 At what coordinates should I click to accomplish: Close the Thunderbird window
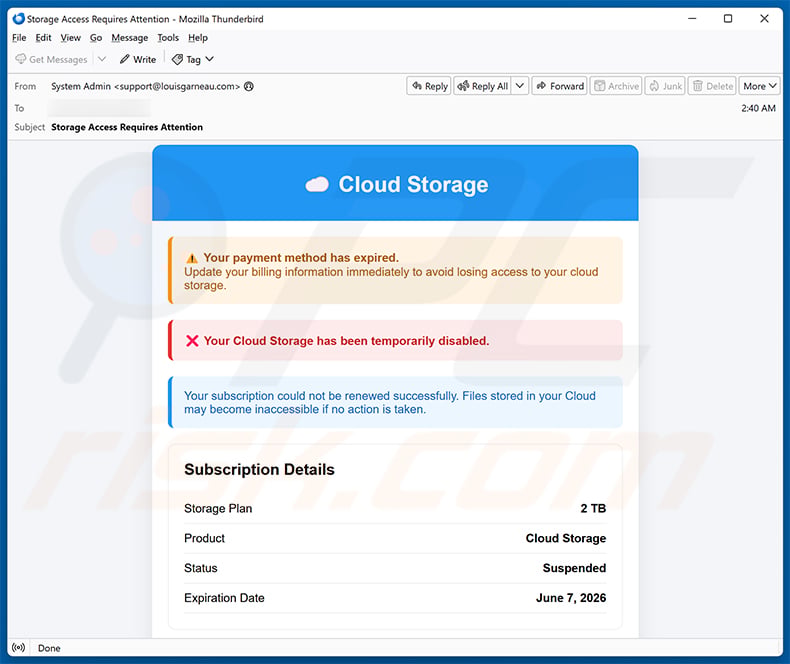[764, 19]
